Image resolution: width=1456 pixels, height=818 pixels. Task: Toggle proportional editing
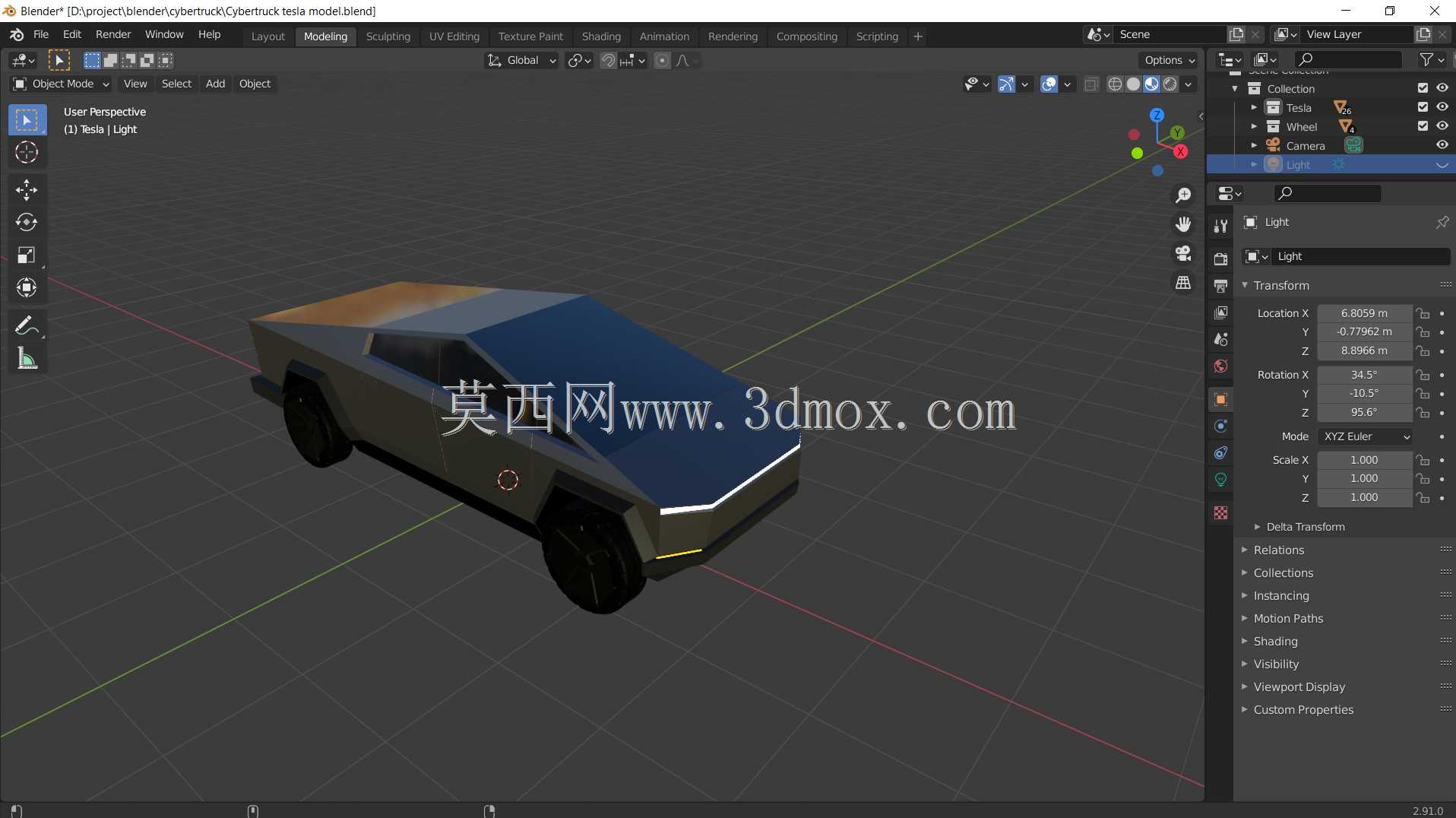click(x=662, y=61)
